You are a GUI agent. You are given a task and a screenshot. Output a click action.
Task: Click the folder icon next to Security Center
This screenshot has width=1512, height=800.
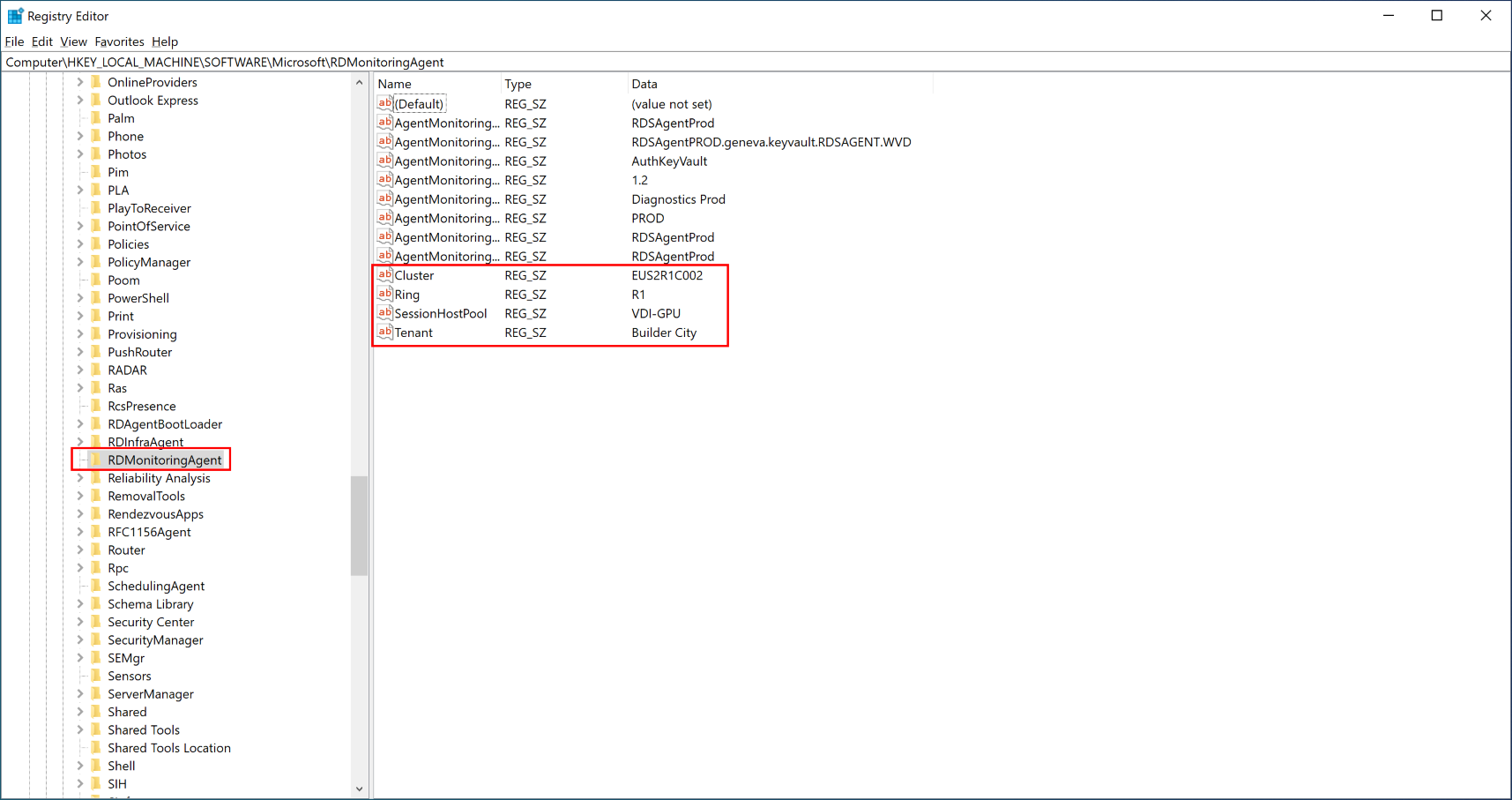coord(96,622)
